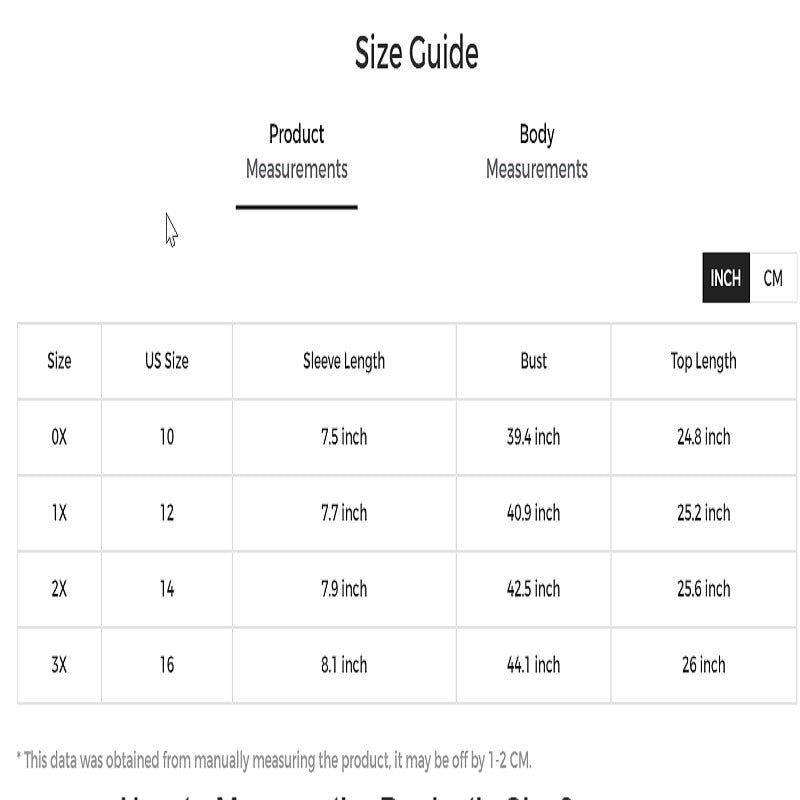Select the 0X size row cell
This screenshot has height=800, width=800.
coord(59,437)
